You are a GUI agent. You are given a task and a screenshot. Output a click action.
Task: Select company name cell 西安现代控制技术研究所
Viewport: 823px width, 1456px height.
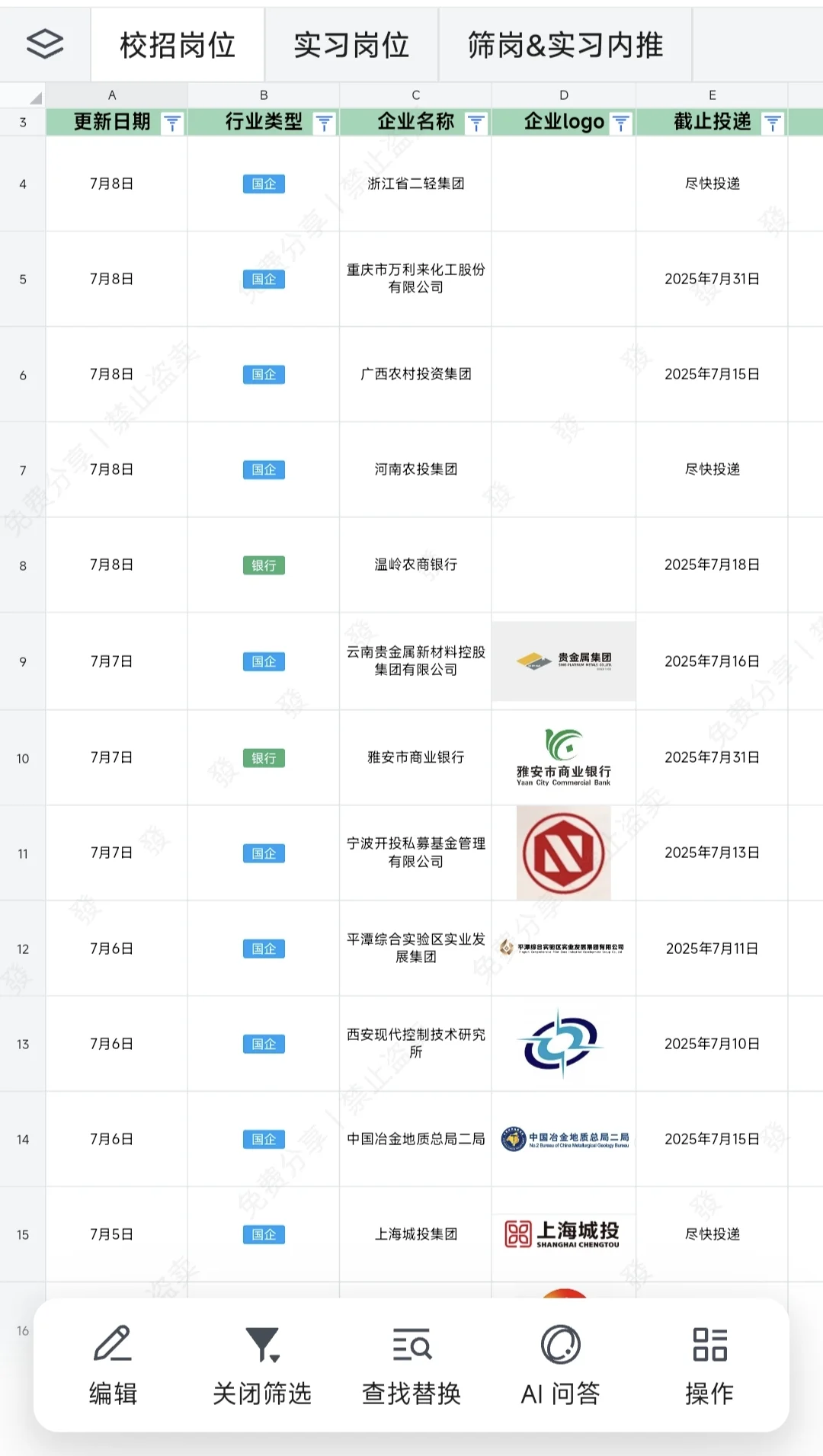coord(416,1043)
